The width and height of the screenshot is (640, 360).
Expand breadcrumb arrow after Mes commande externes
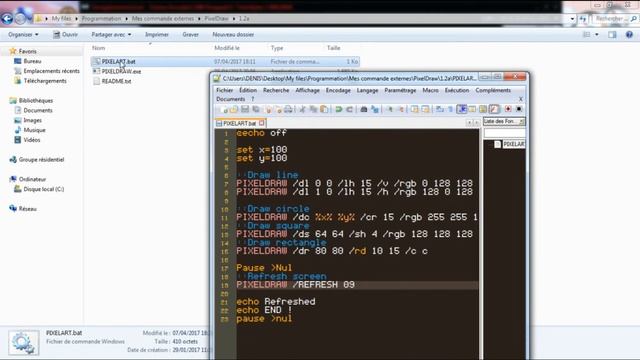point(199,19)
